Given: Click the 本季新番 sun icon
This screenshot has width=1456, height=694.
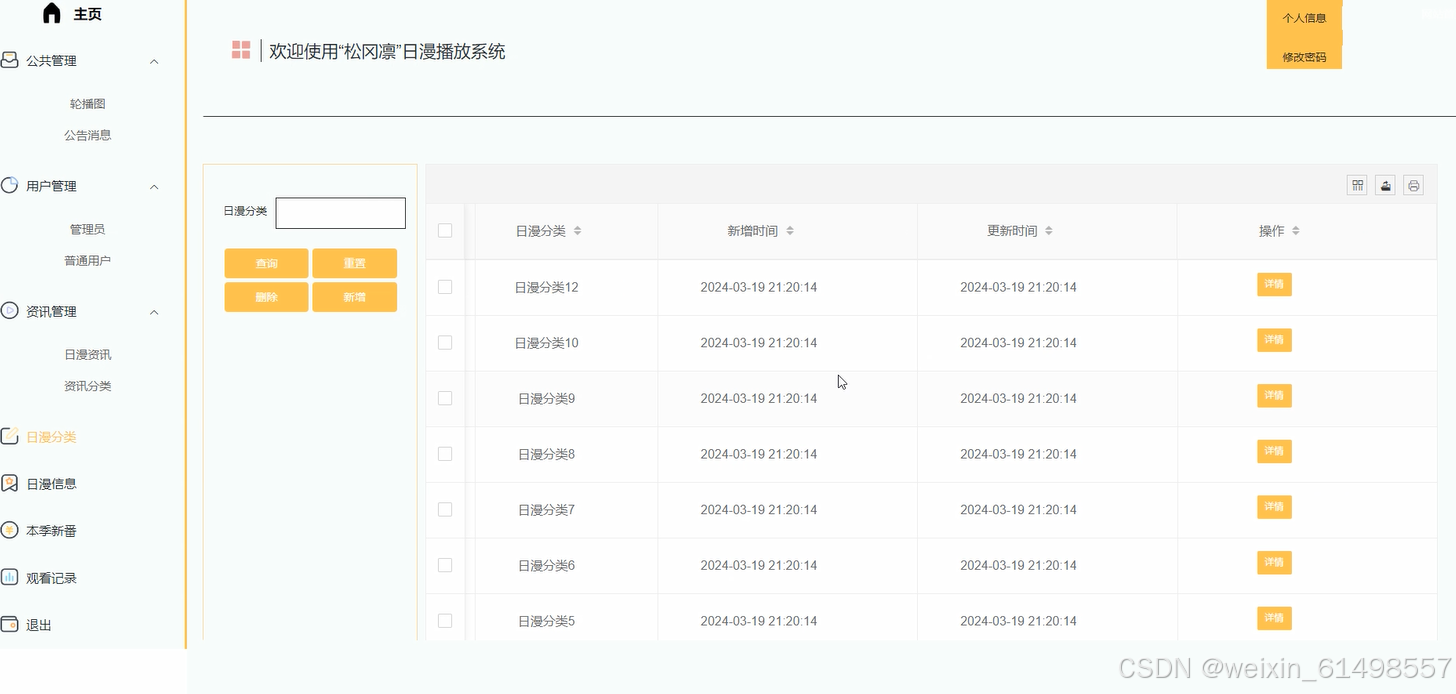Looking at the screenshot, I should (x=10, y=531).
